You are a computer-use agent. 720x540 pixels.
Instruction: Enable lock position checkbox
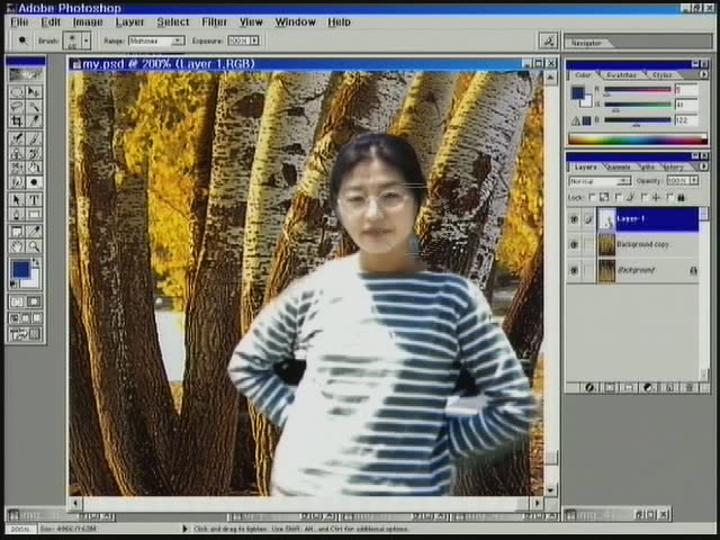(644, 197)
